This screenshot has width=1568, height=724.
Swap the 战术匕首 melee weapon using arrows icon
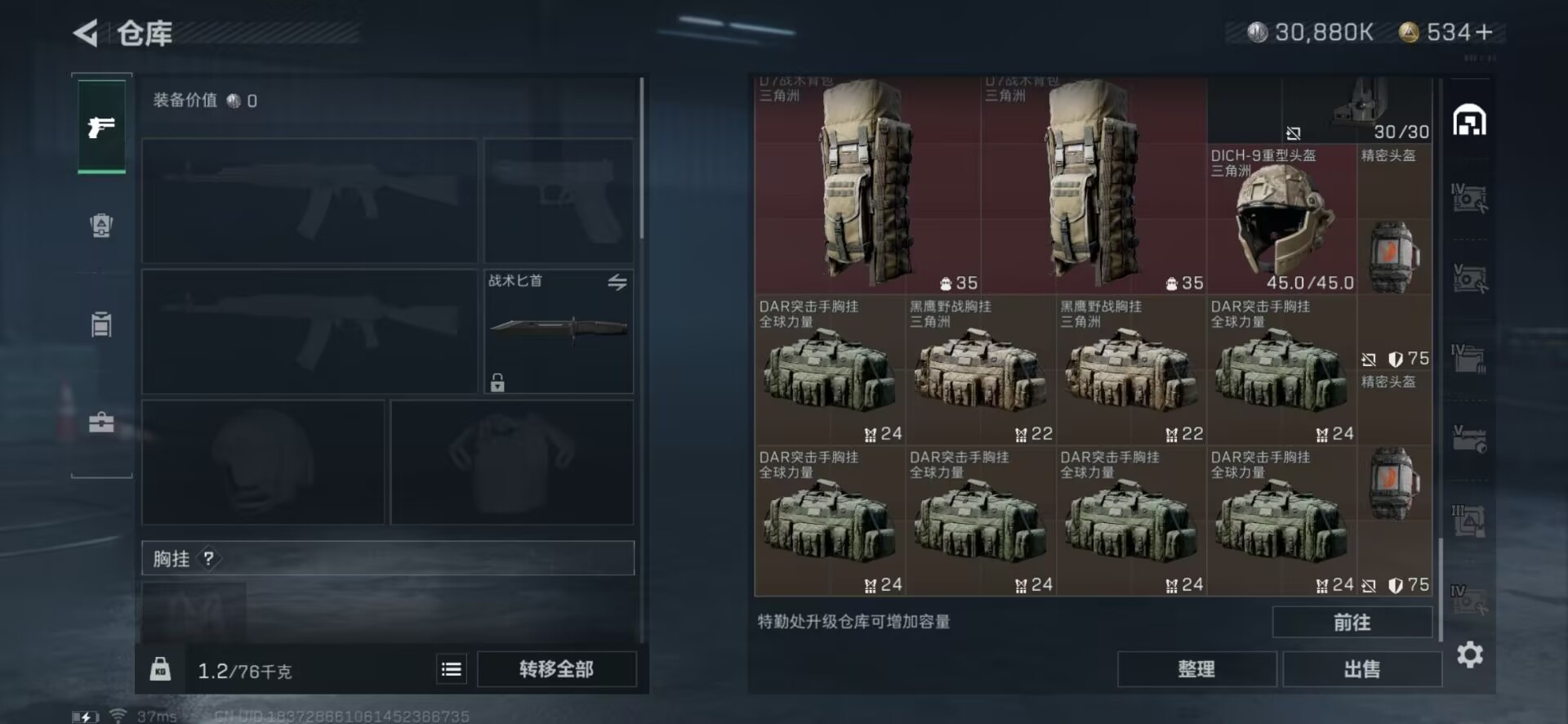click(617, 283)
